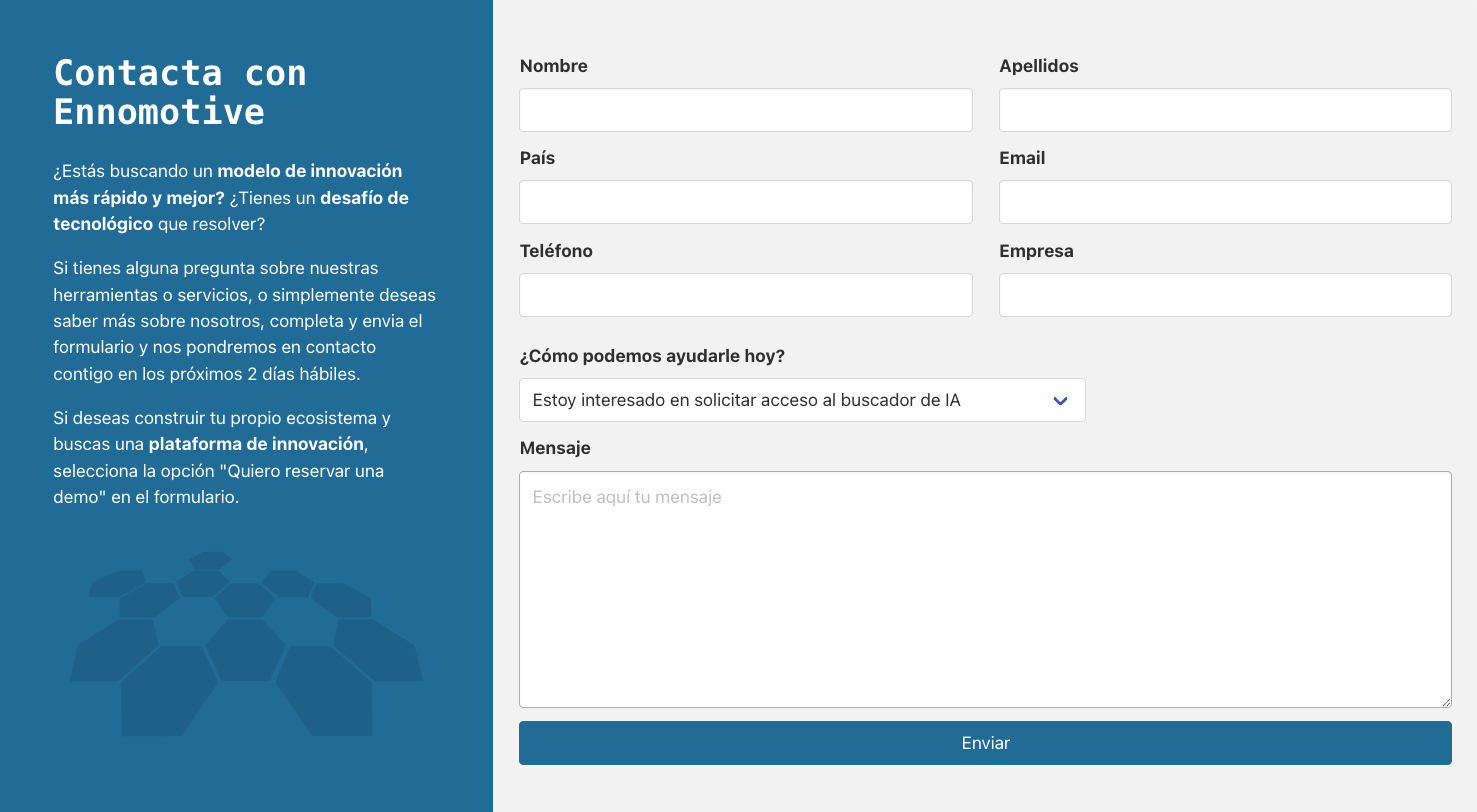The width and height of the screenshot is (1477, 812).
Task: Click the bold 'plataforma de innovación' text
Action: 256,444
